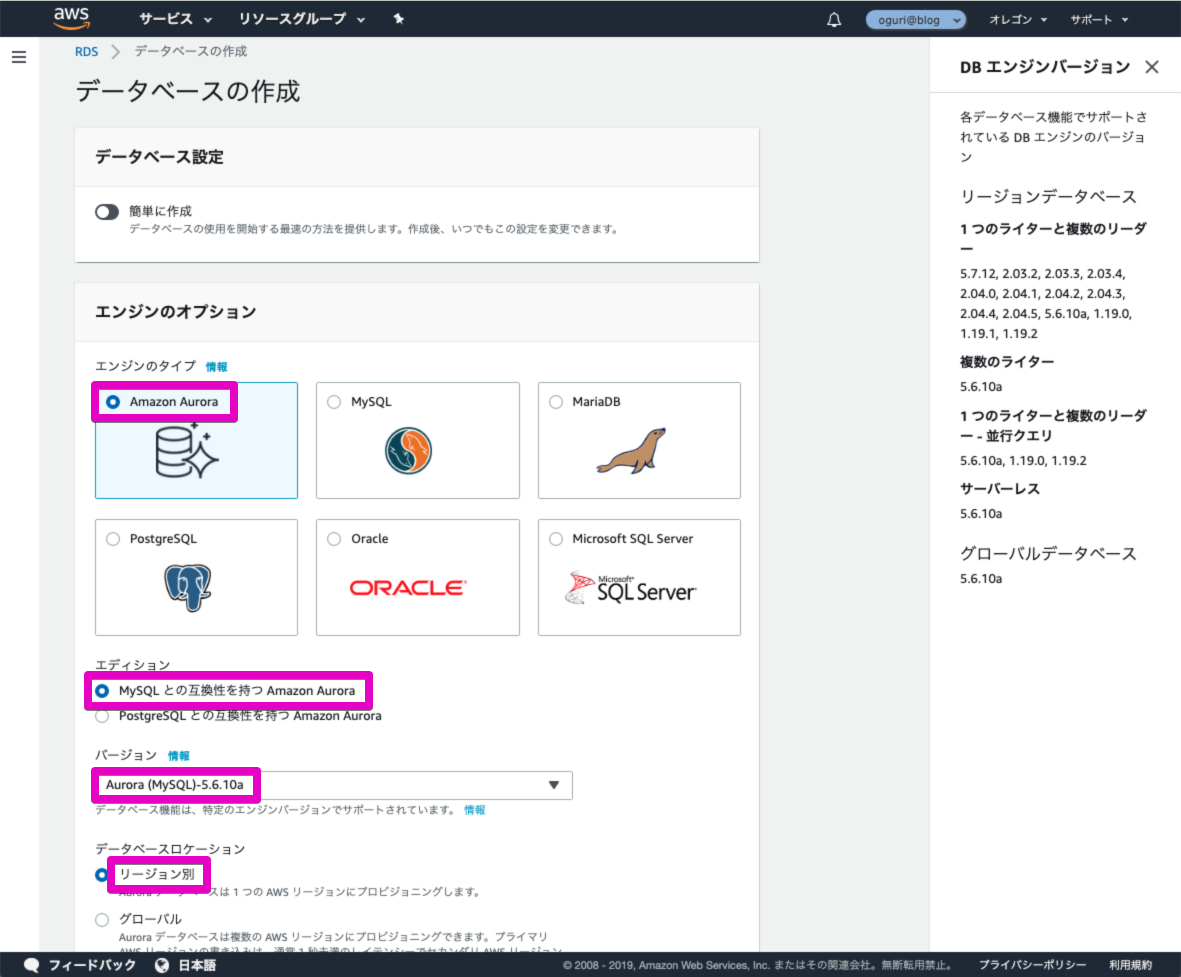Open the notifications bell

tap(834, 18)
